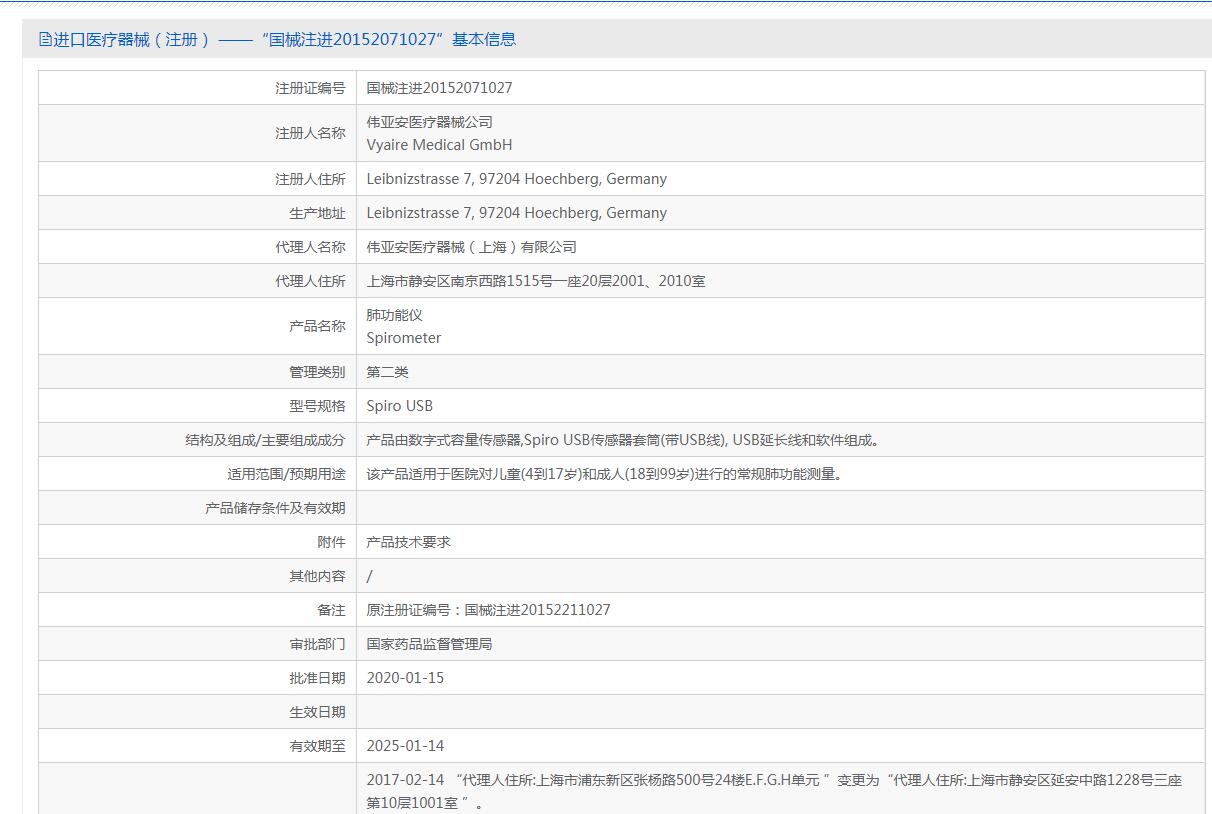The height and width of the screenshot is (814, 1212).
Task: Select the 第二类 management category value
Action: (x=387, y=372)
